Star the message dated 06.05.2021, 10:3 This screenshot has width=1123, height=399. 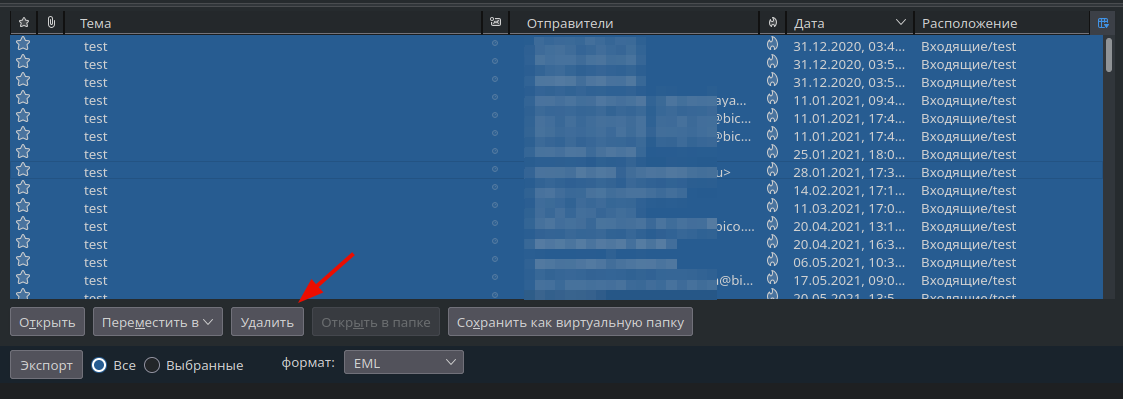pos(23,259)
